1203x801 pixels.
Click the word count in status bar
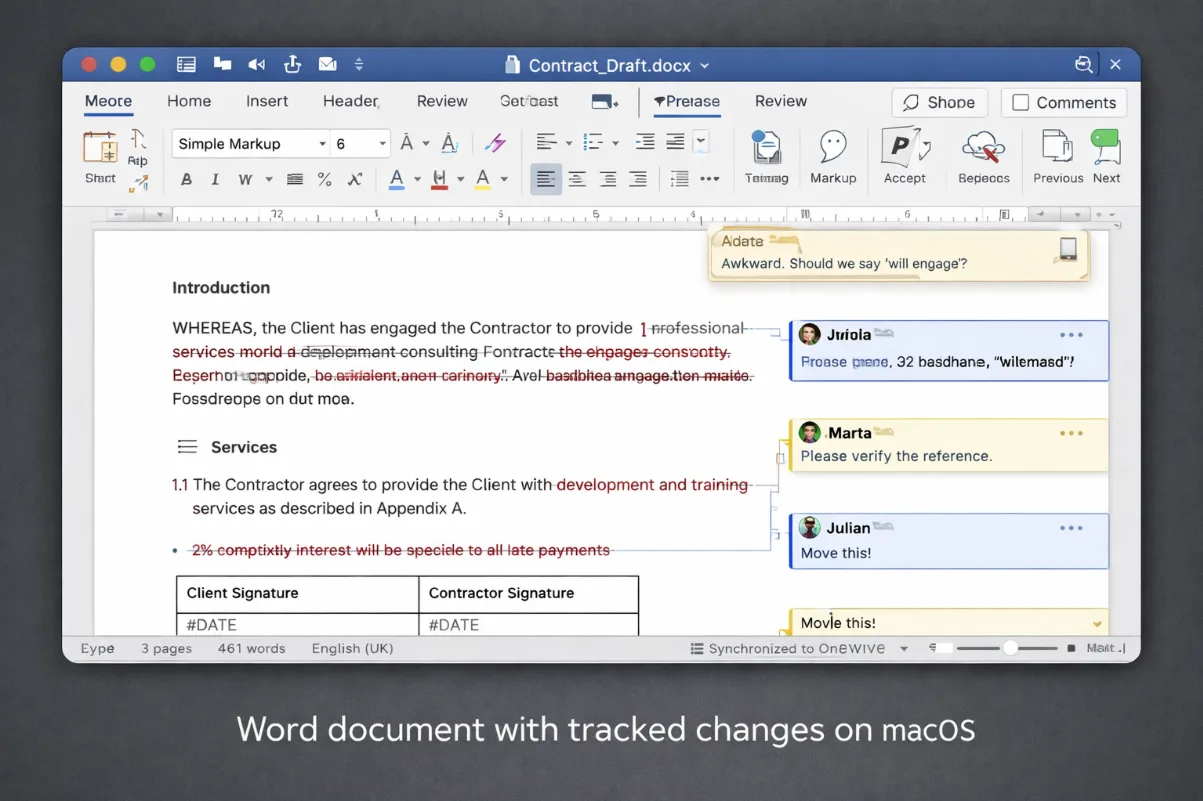251,648
